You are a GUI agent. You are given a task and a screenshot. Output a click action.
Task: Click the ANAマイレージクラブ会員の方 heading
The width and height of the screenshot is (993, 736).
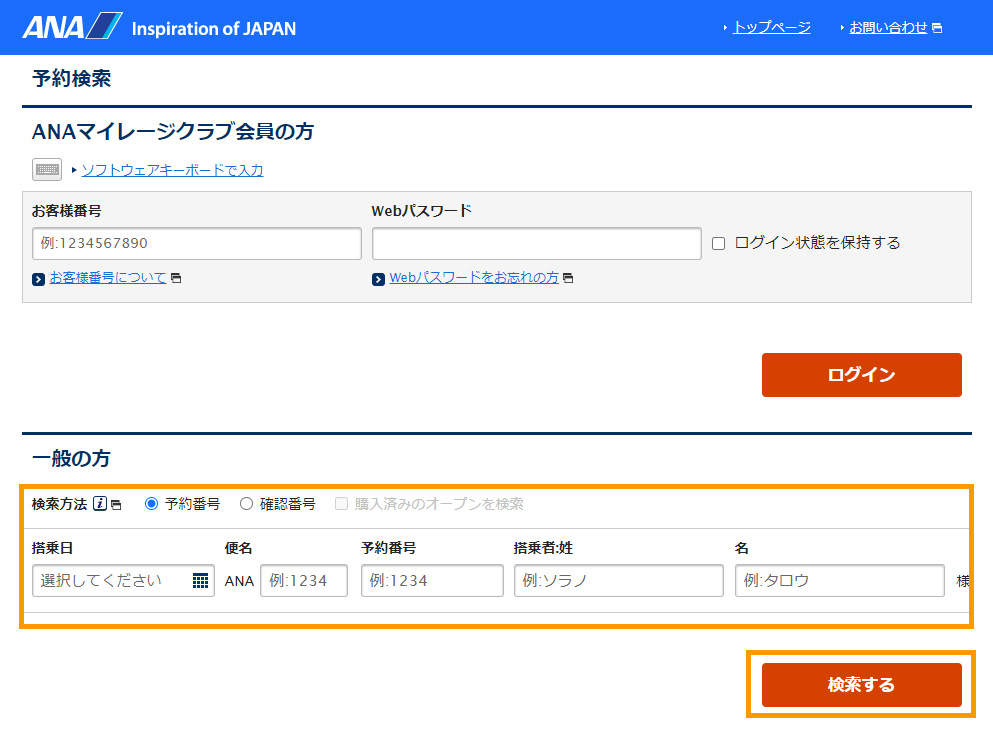[173, 131]
